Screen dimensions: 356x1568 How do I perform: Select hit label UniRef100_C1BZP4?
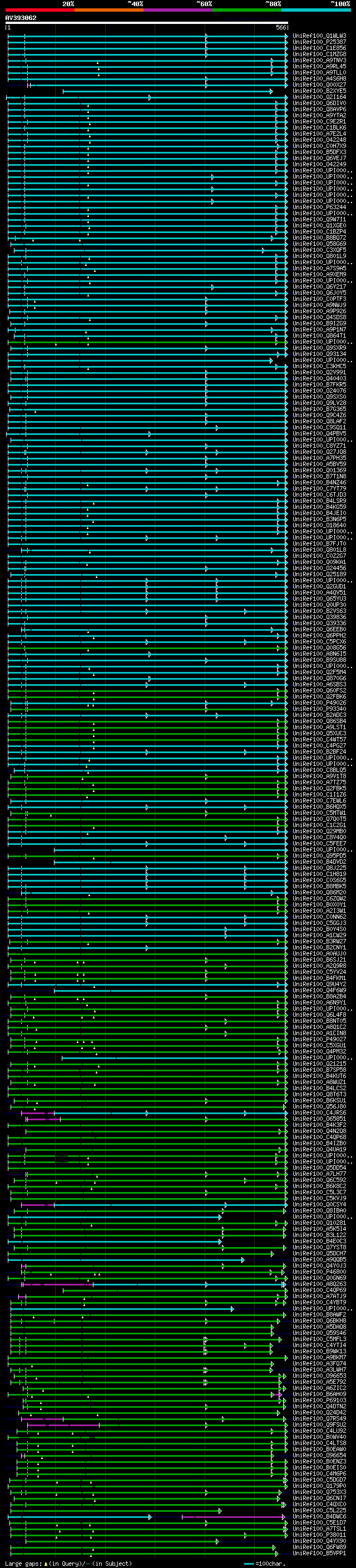319,231
